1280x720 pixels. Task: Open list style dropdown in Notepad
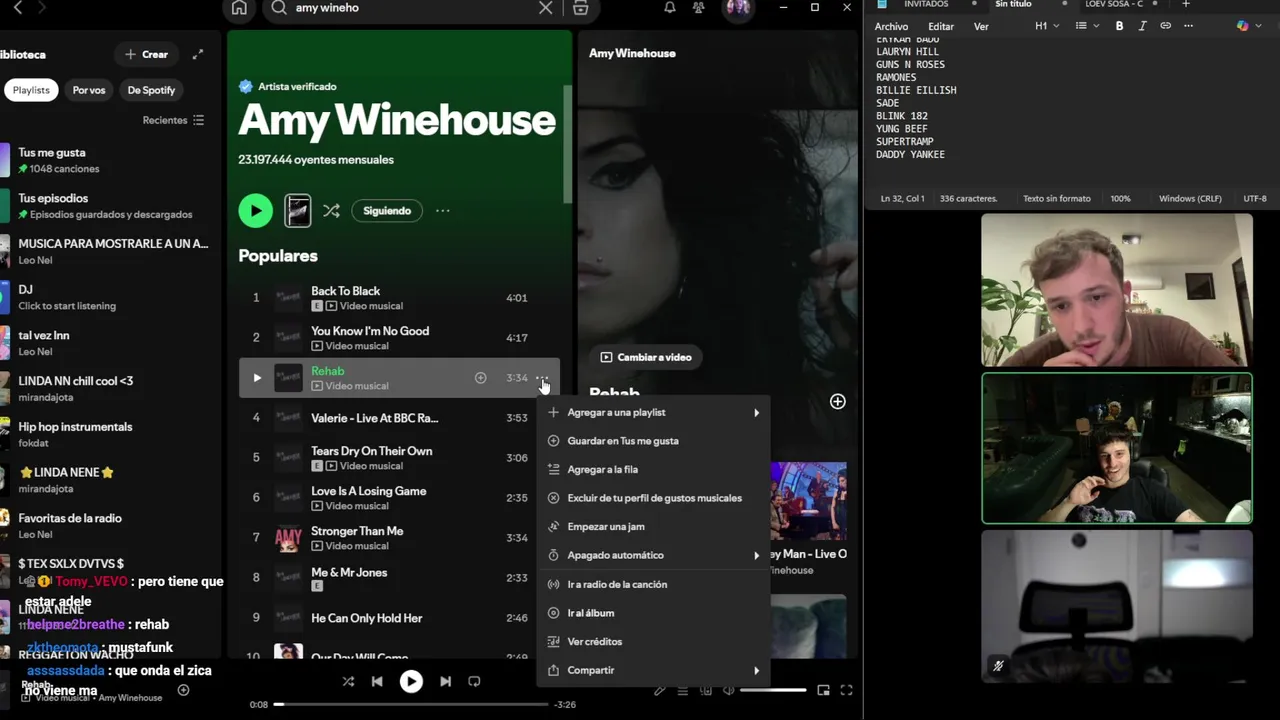click(x=1085, y=26)
